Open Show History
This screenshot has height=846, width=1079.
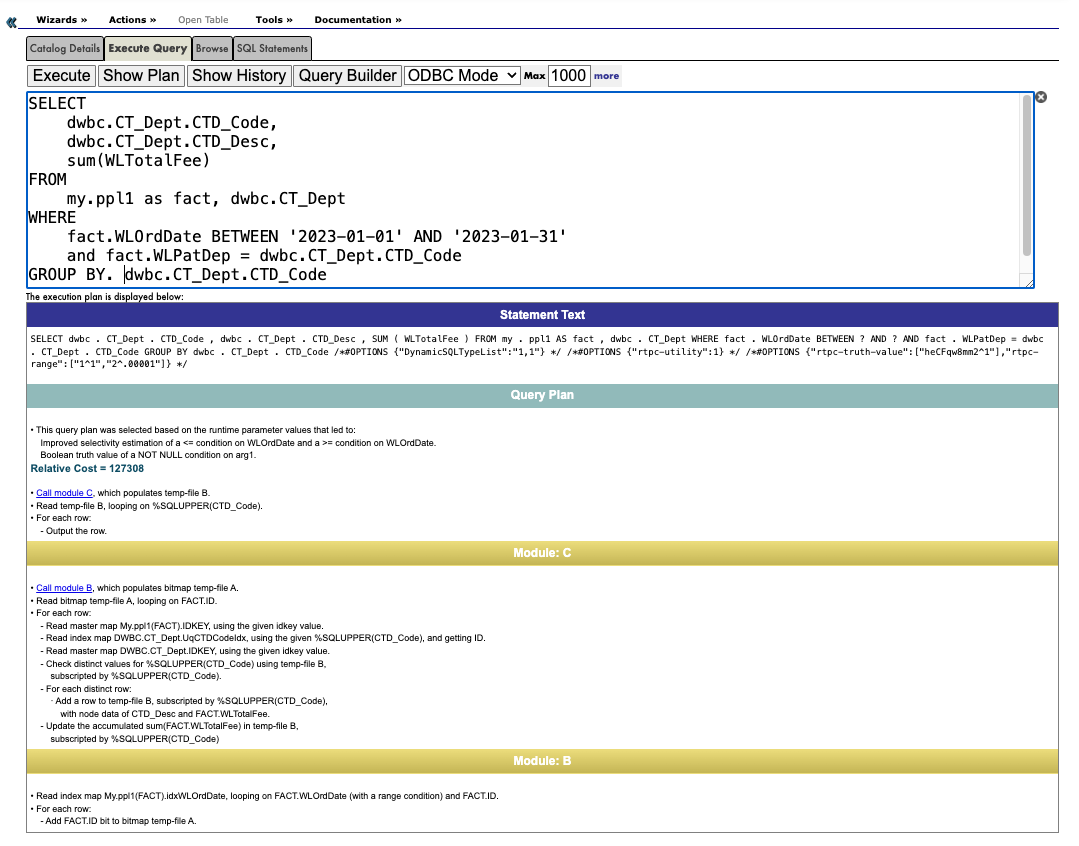pyautogui.click(x=239, y=75)
